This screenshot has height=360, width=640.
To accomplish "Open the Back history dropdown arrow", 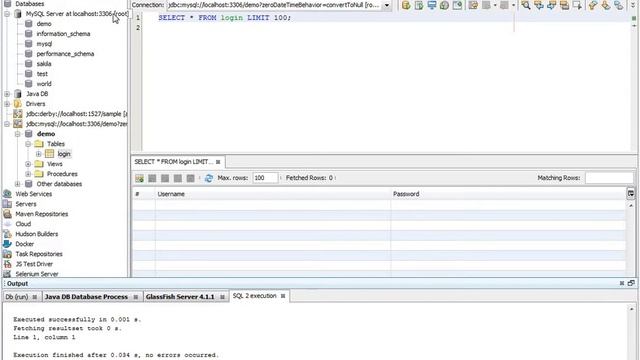I will pos(495,5).
